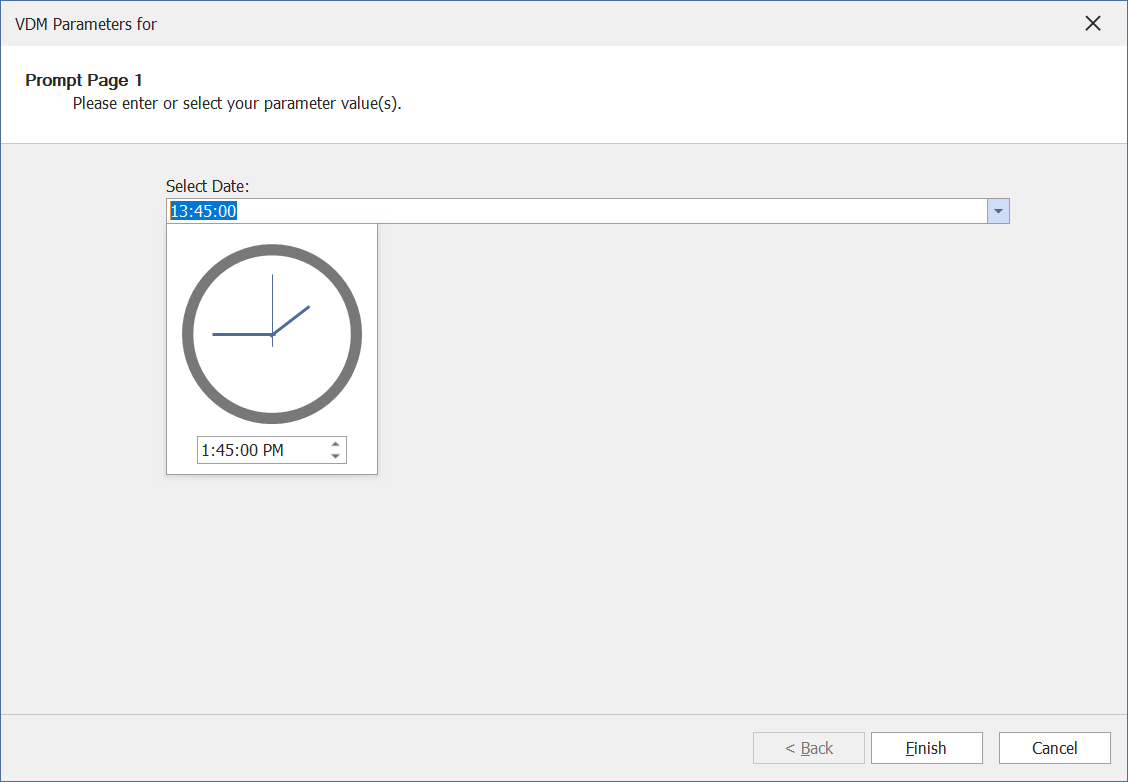
Task: Click the analog clock face
Action: [272, 334]
